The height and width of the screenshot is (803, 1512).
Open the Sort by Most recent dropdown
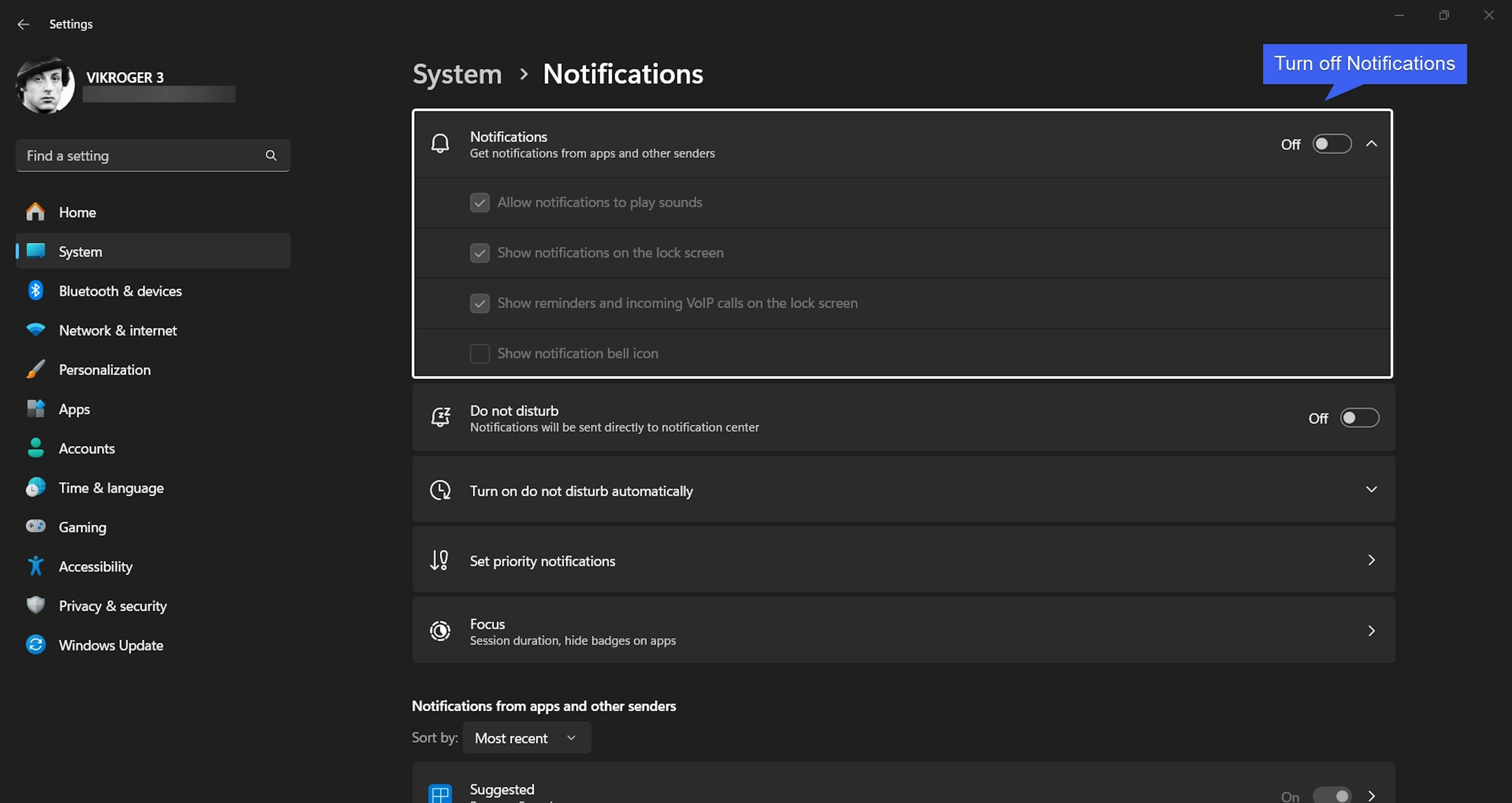pos(526,738)
